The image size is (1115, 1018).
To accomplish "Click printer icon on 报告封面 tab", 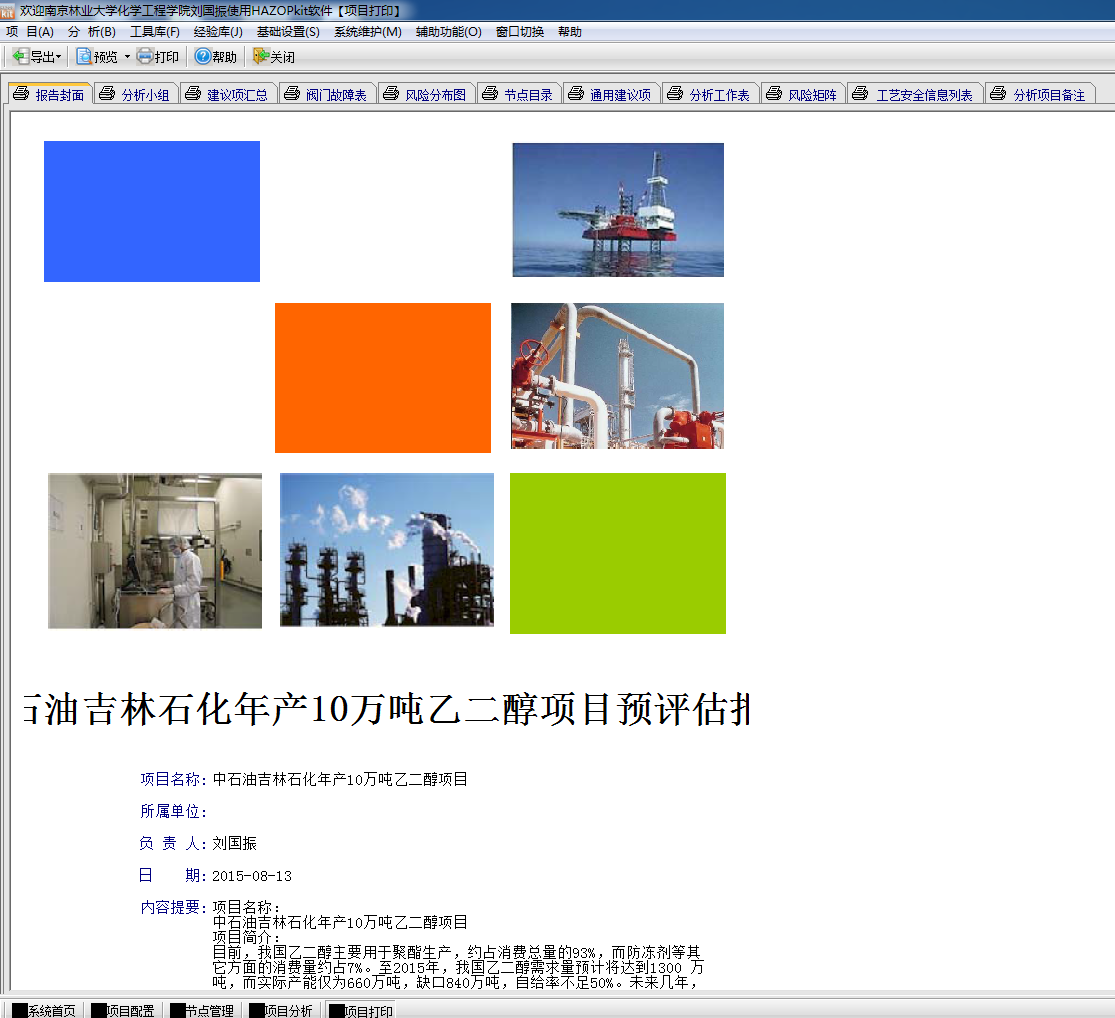I will pyautogui.click(x=21, y=94).
